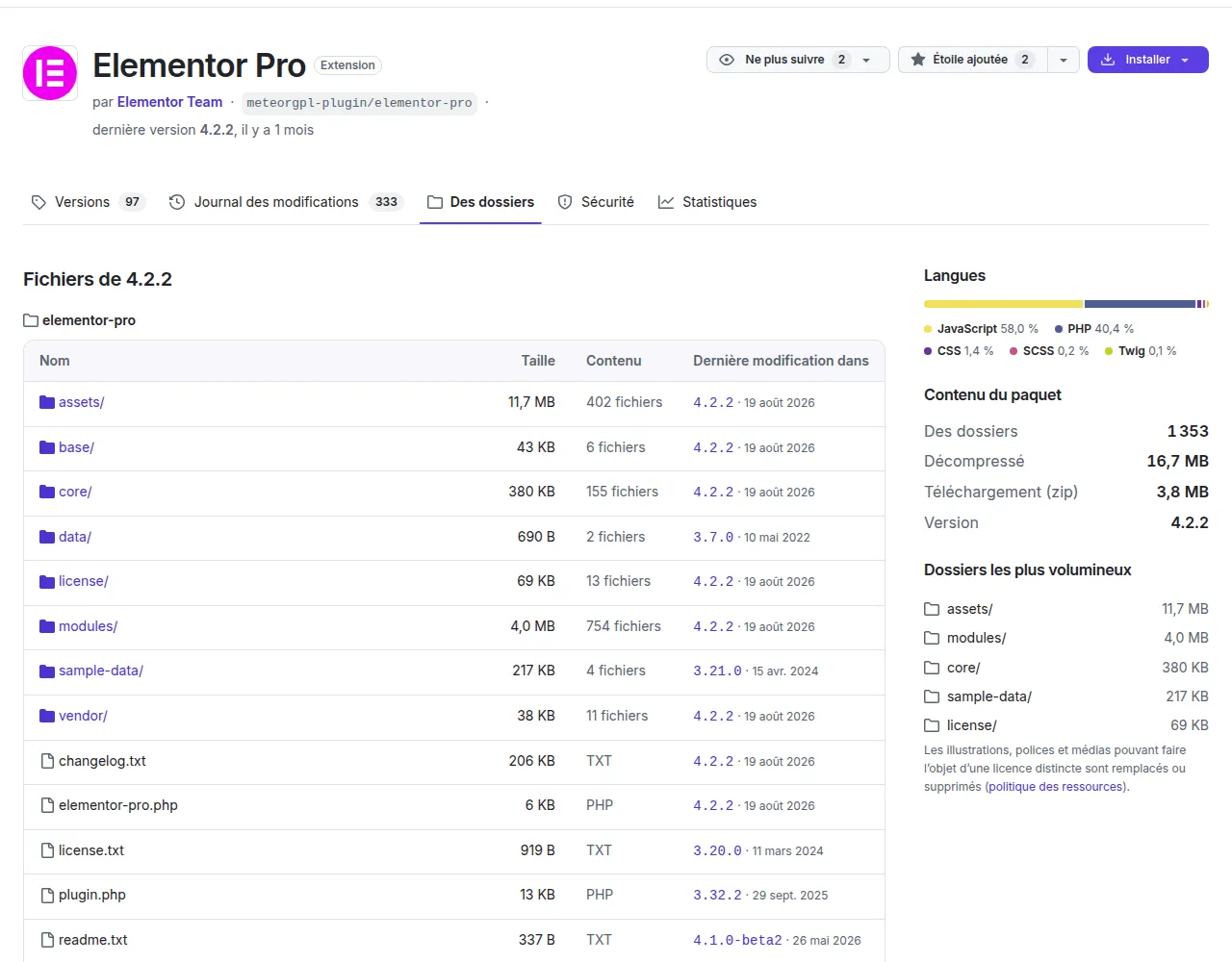This screenshot has height=962, width=1232.
Task: Click the readme.txt file icon
Action: 47,940
